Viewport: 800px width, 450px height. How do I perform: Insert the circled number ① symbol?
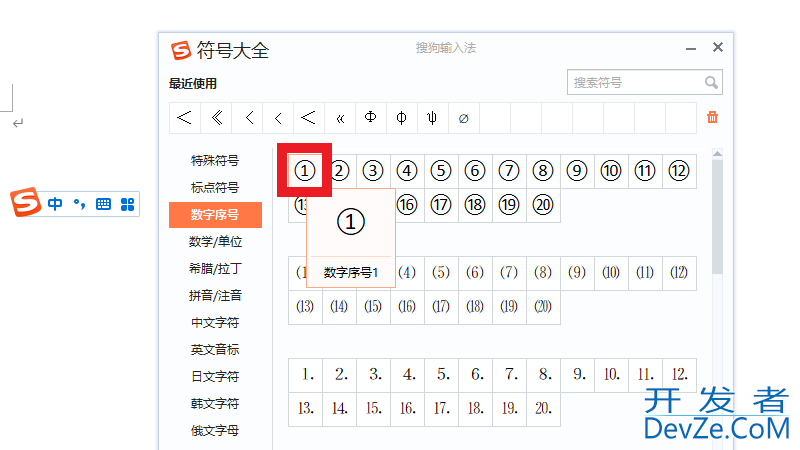click(305, 171)
